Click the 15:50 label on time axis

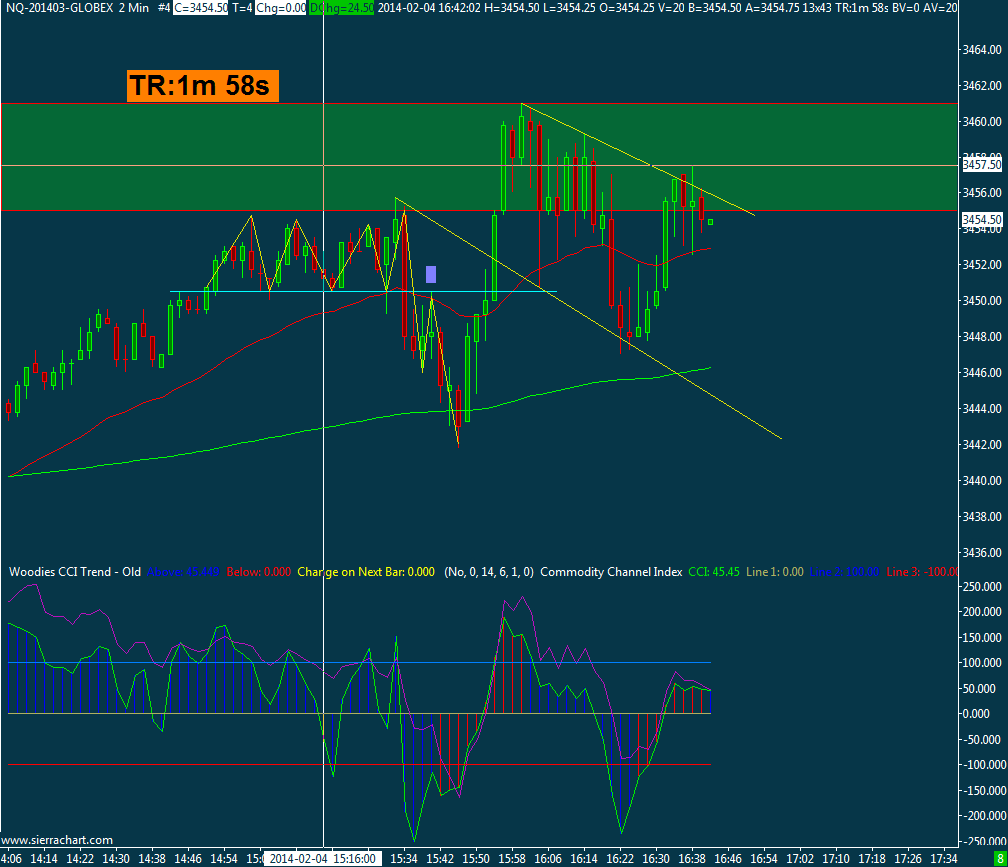[x=476, y=859]
